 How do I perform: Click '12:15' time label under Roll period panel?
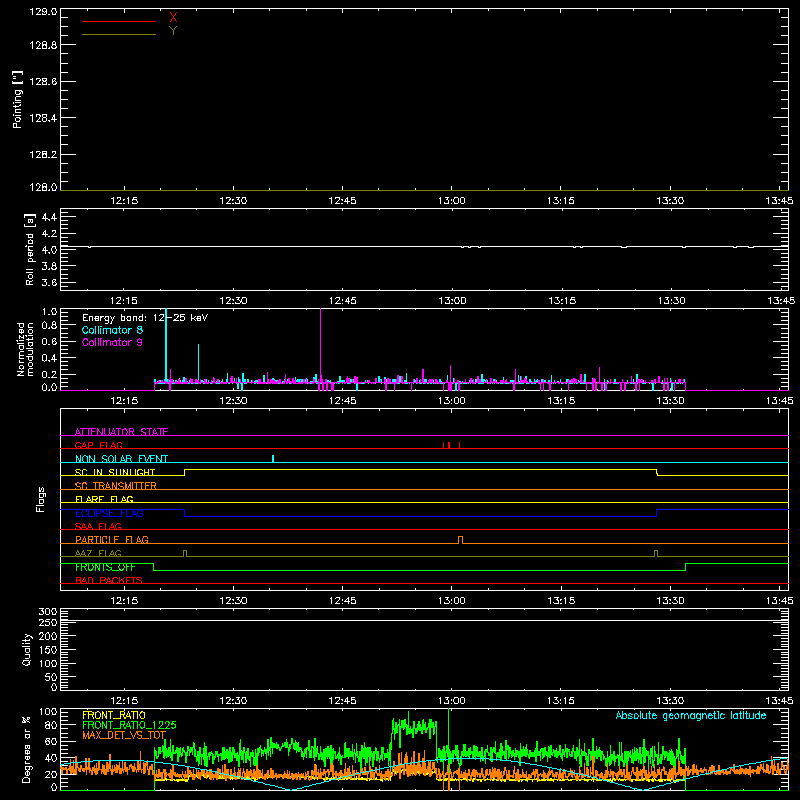point(124,301)
